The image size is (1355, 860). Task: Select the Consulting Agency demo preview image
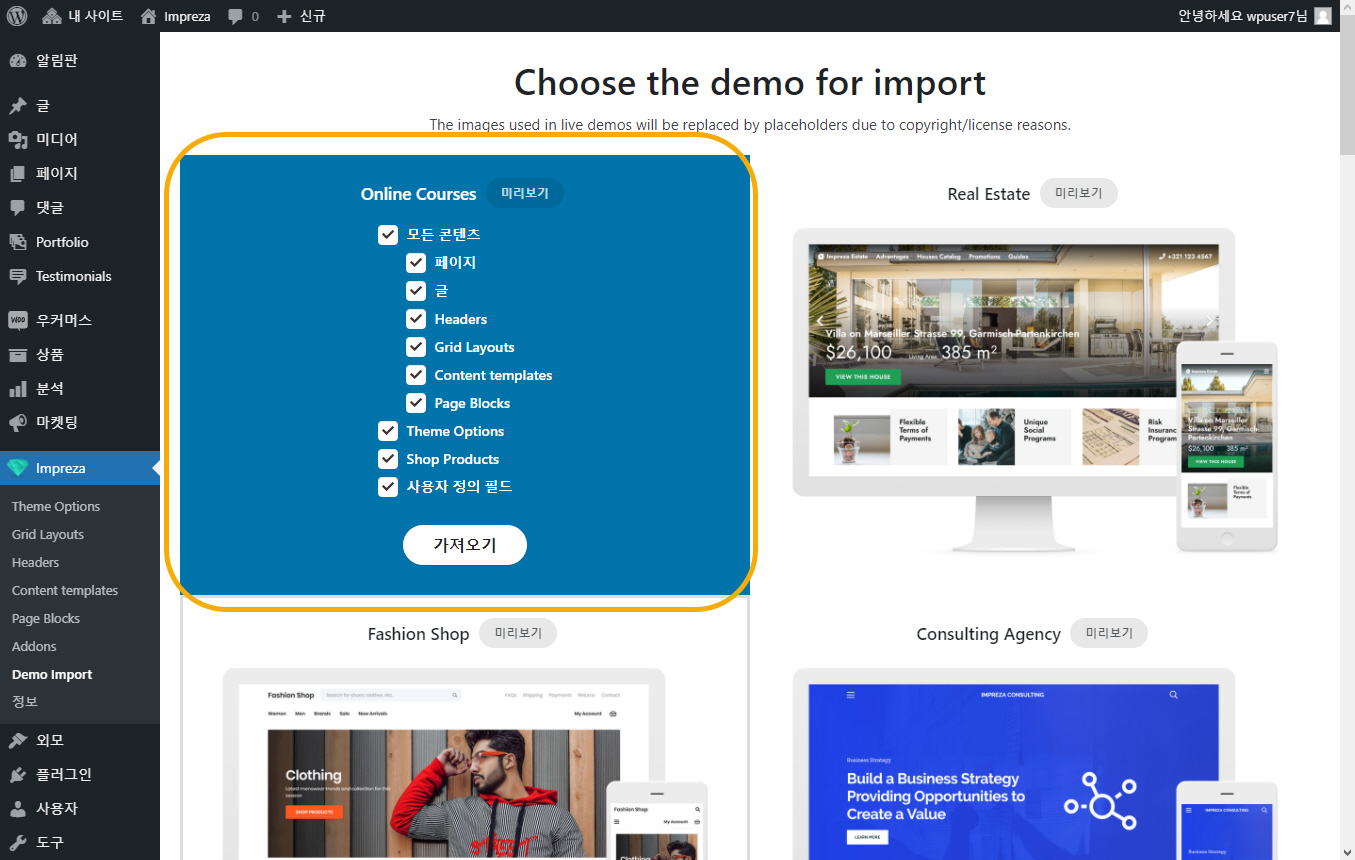(x=1035, y=763)
